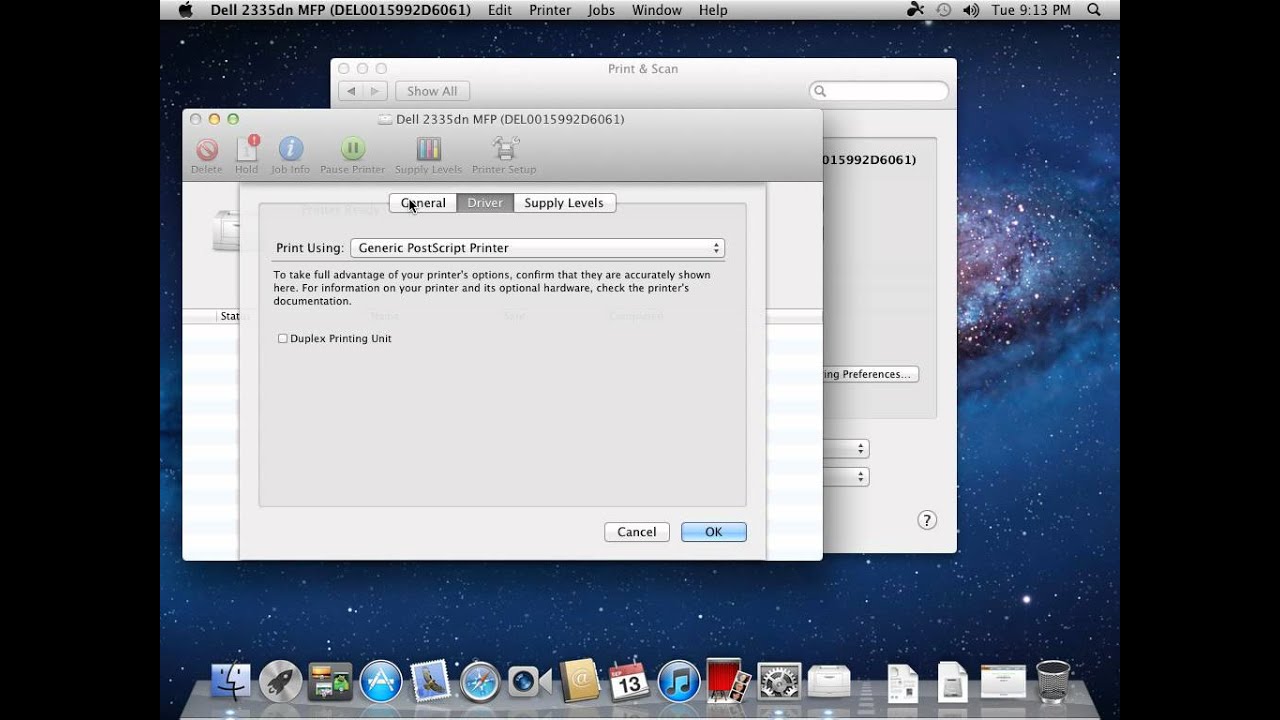Open Printer Setup from the toolbar
1280x720 pixels.
click(x=505, y=149)
